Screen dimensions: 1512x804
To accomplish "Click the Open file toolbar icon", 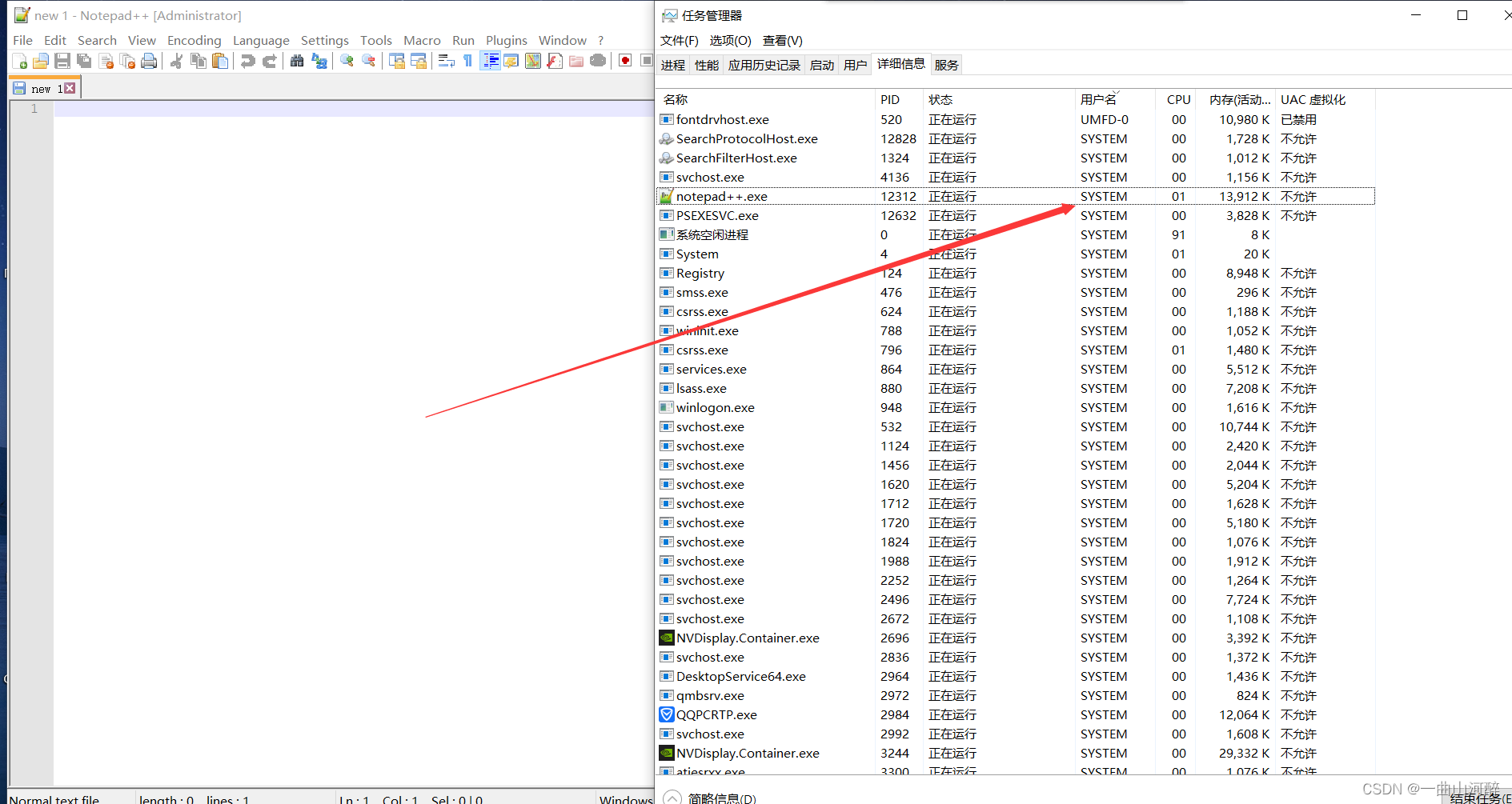I will point(41,62).
